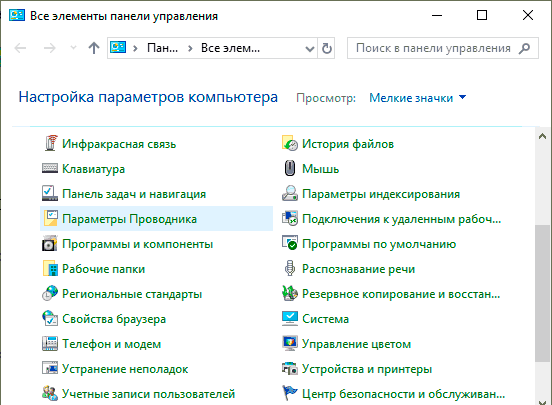The image size is (552, 405).
Task: Open the История файлов link
Action: pos(348,144)
